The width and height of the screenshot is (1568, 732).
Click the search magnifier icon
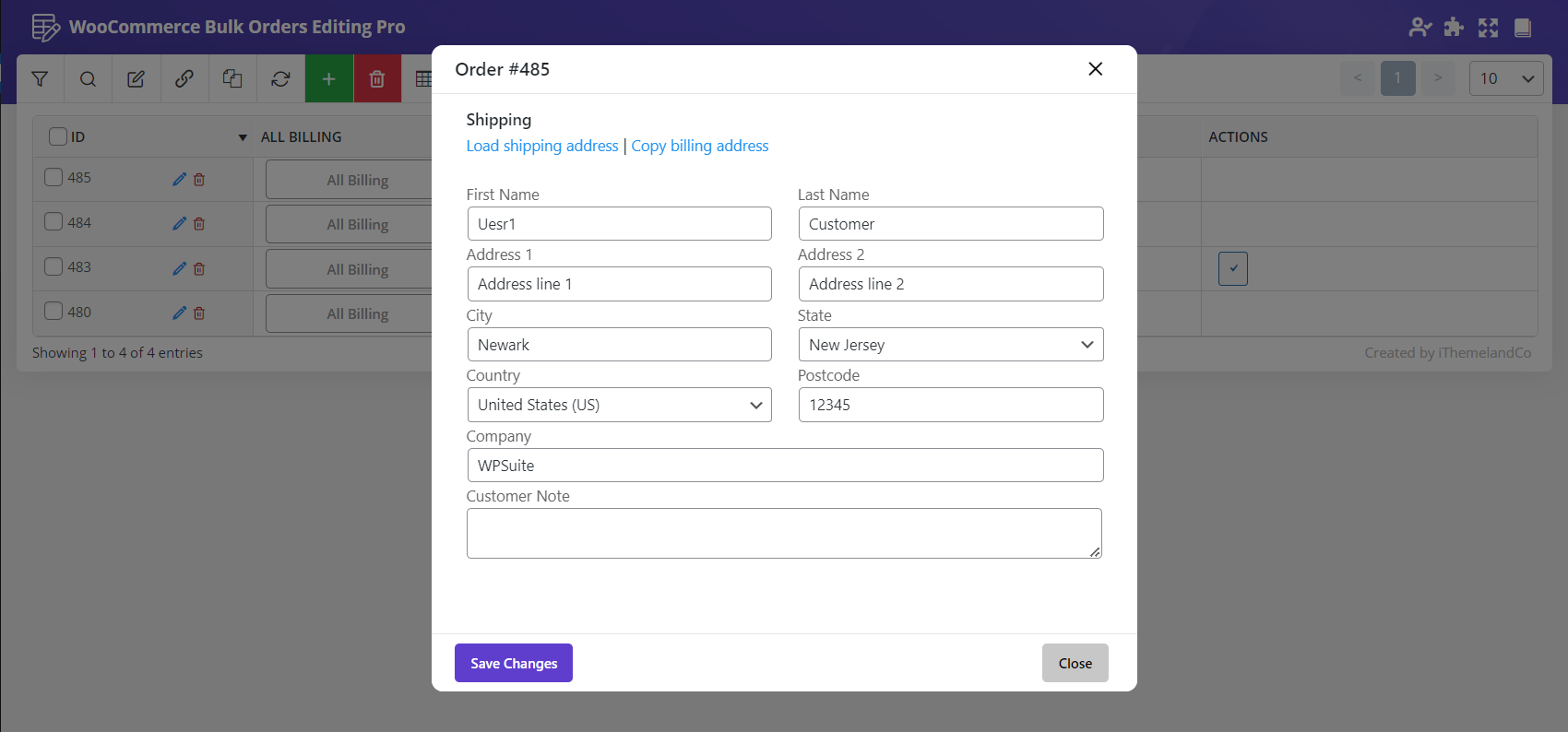pos(88,79)
